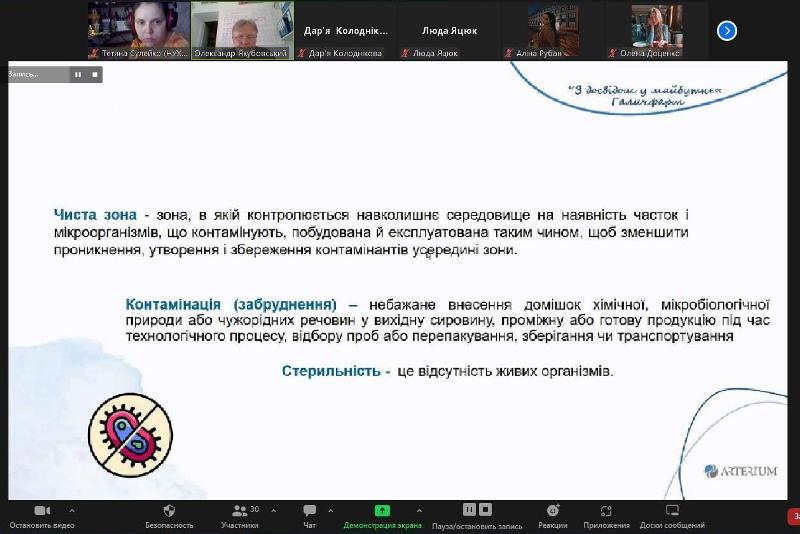This screenshot has height=534, width=800.
Task: Pause recording from top-left recording indicator
Action: [x=78, y=74]
